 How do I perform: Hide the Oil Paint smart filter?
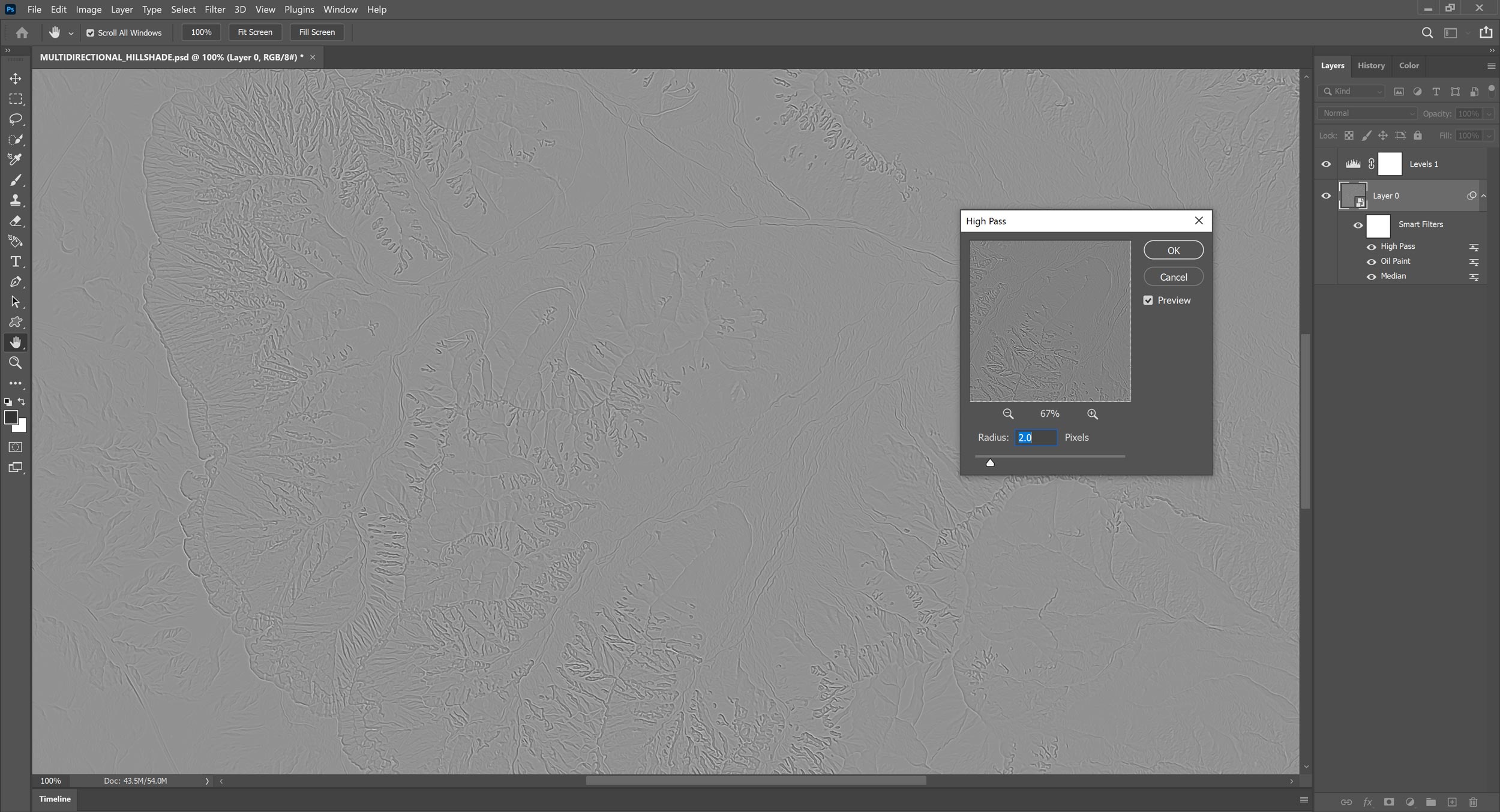click(x=1371, y=262)
